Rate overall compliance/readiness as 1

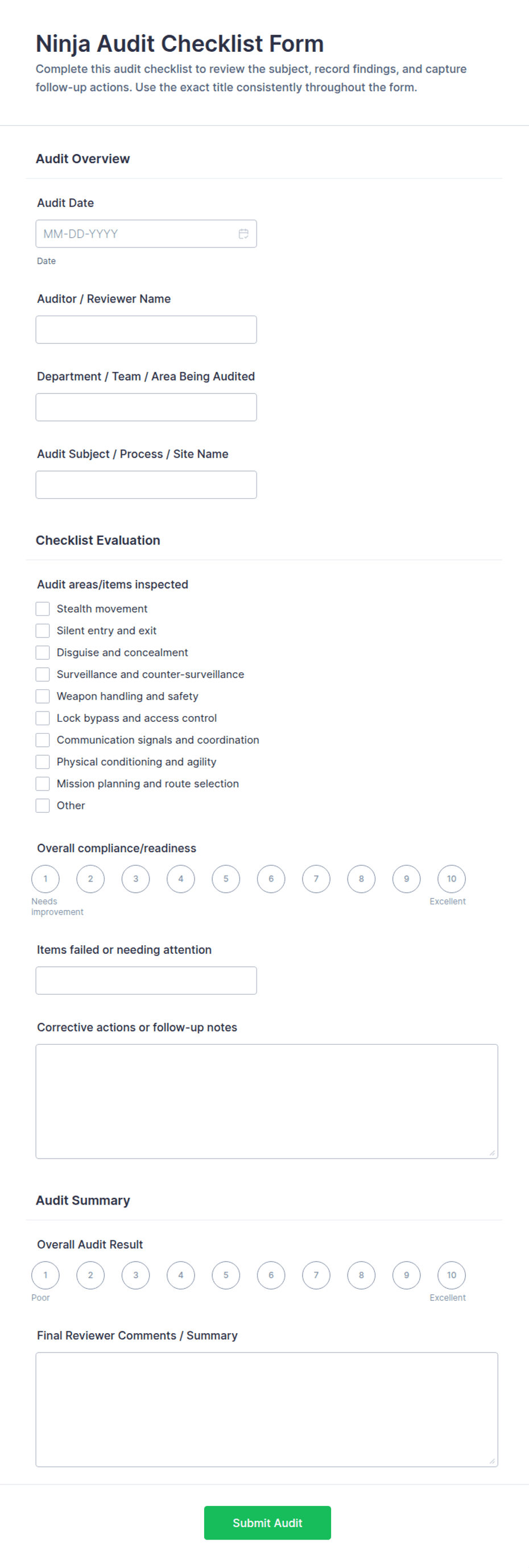pyautogui.click(x=46, y=878)
